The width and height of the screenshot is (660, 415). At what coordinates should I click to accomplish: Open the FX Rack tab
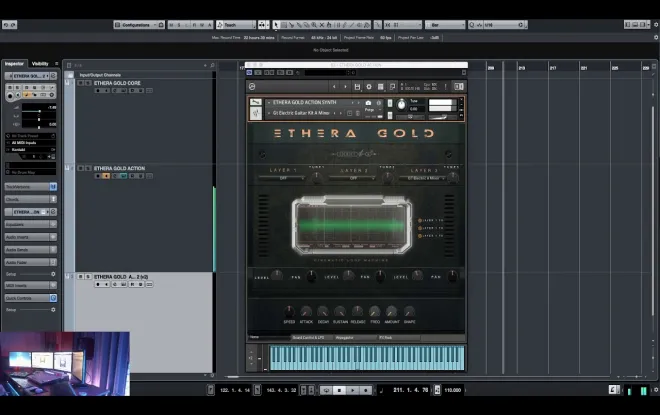398,338
